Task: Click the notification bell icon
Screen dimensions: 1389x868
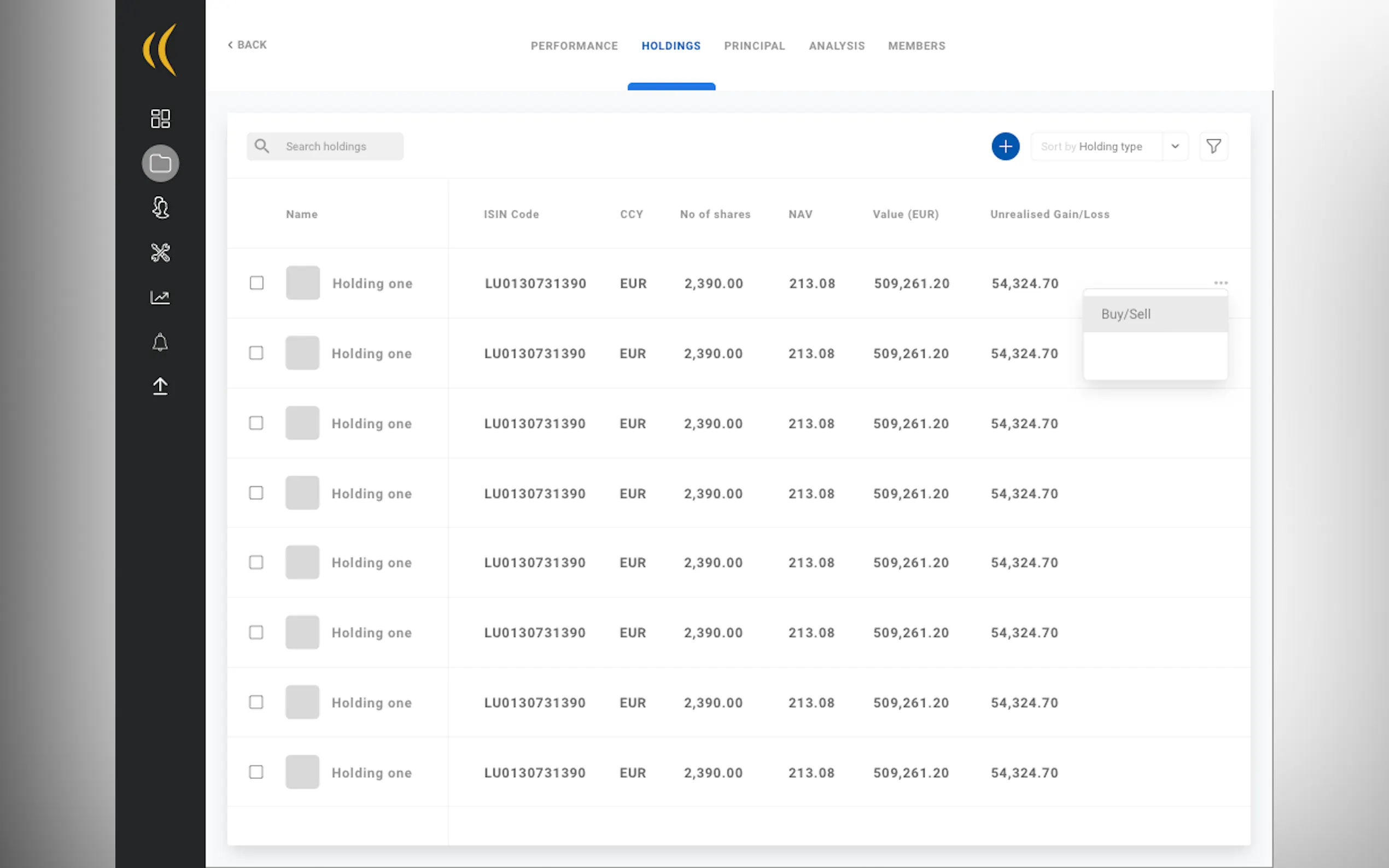Action: pos(160,342)
